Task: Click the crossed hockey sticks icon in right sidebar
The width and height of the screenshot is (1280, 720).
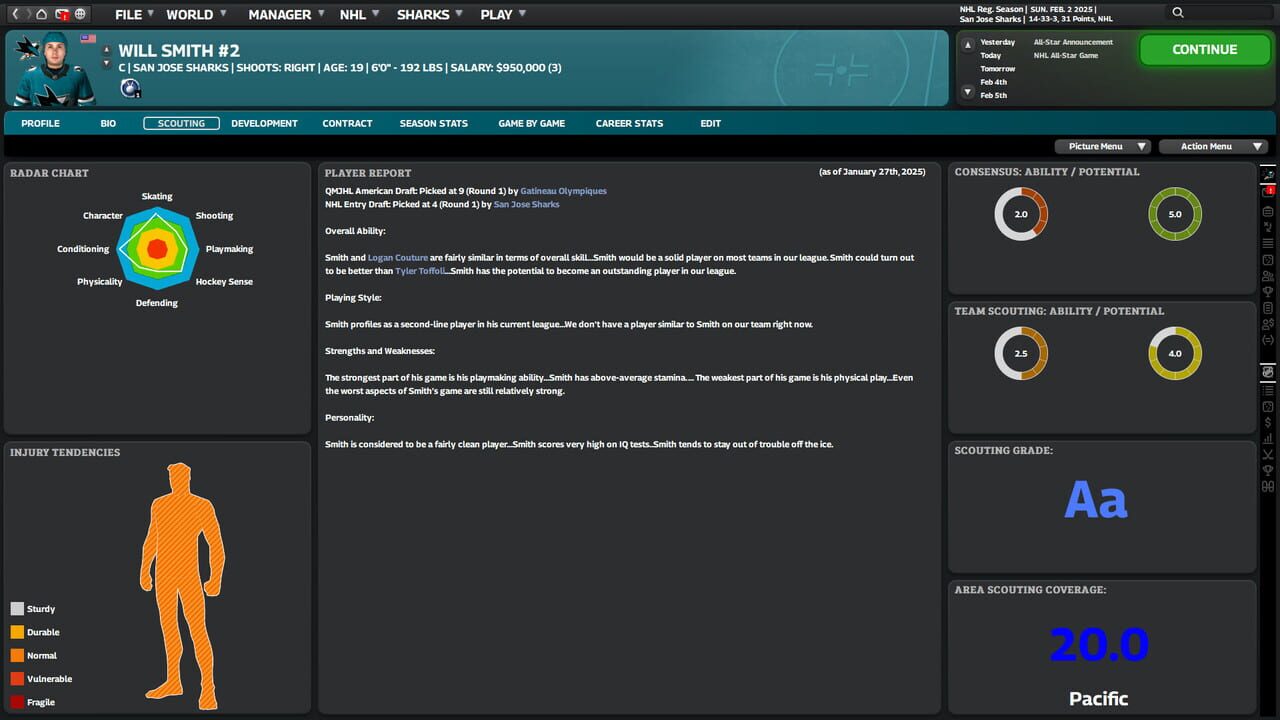Action: pos(1266,455)
